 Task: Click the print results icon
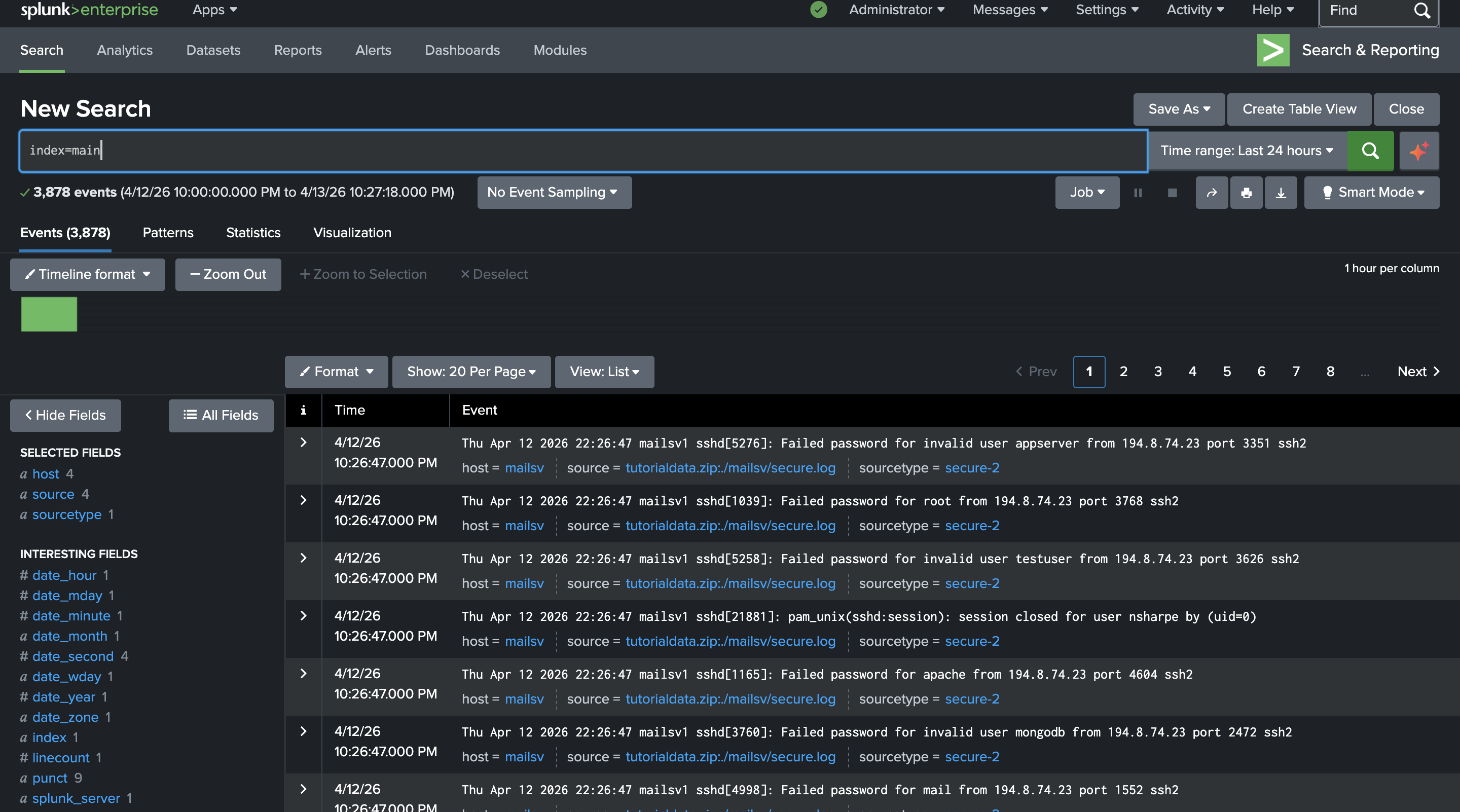tap(1246, 193)
